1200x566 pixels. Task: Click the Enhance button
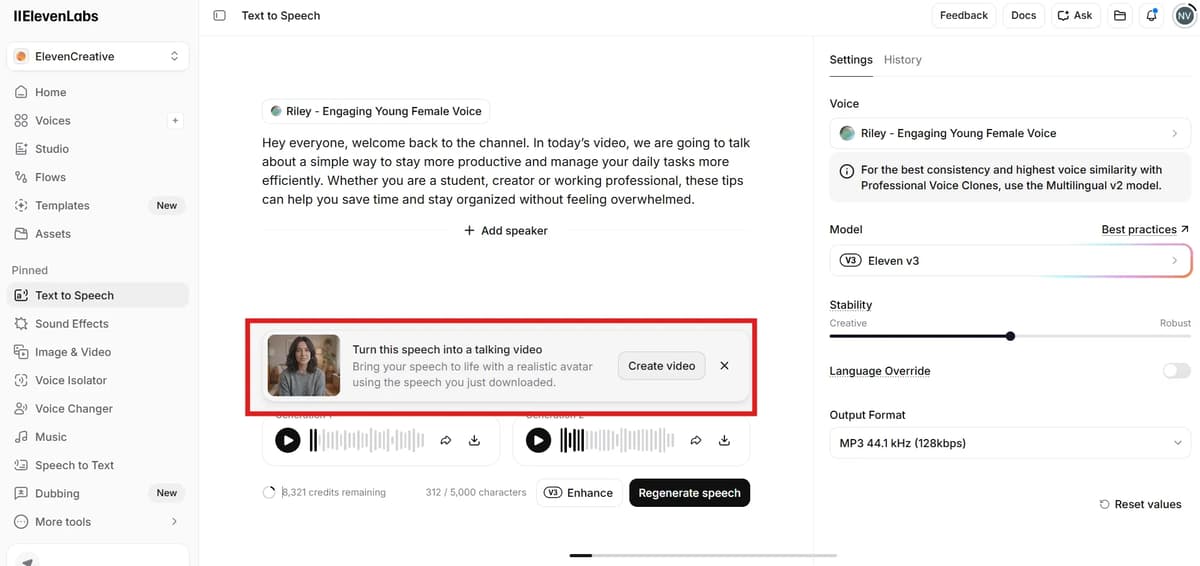(579, 493)
